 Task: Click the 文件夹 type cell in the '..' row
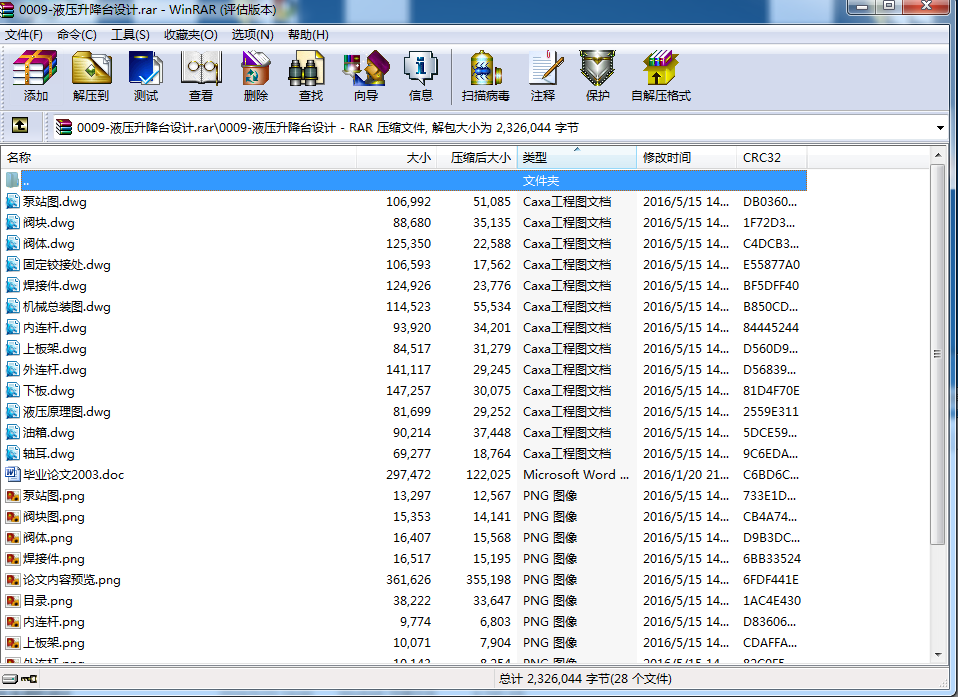(541, 181)
